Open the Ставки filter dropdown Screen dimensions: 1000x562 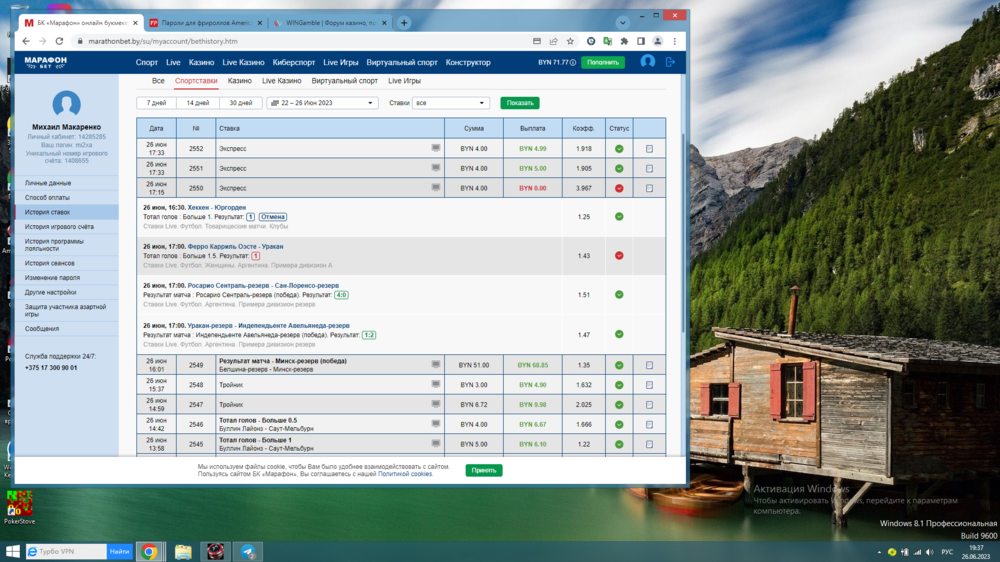(x=451, y=103)
